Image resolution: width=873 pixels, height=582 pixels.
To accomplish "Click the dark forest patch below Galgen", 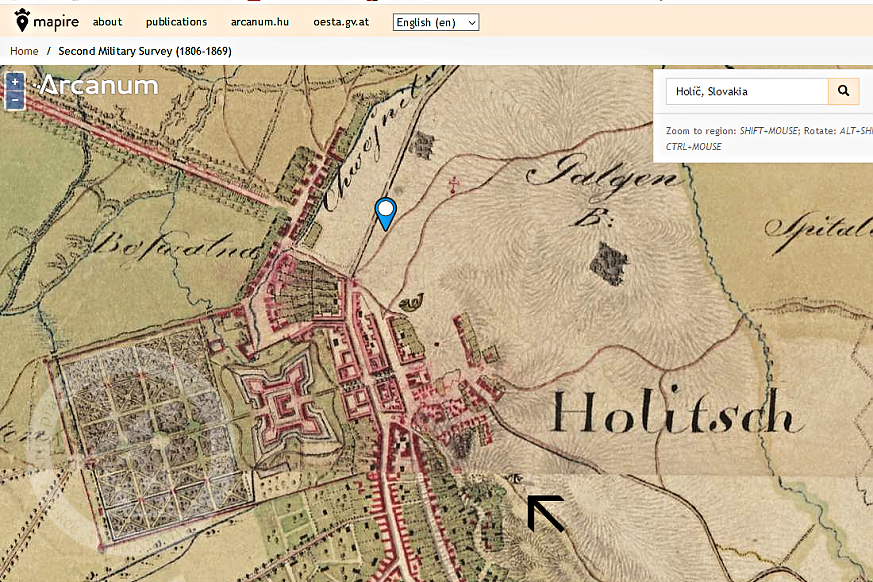I will click(x=608, y=262).
